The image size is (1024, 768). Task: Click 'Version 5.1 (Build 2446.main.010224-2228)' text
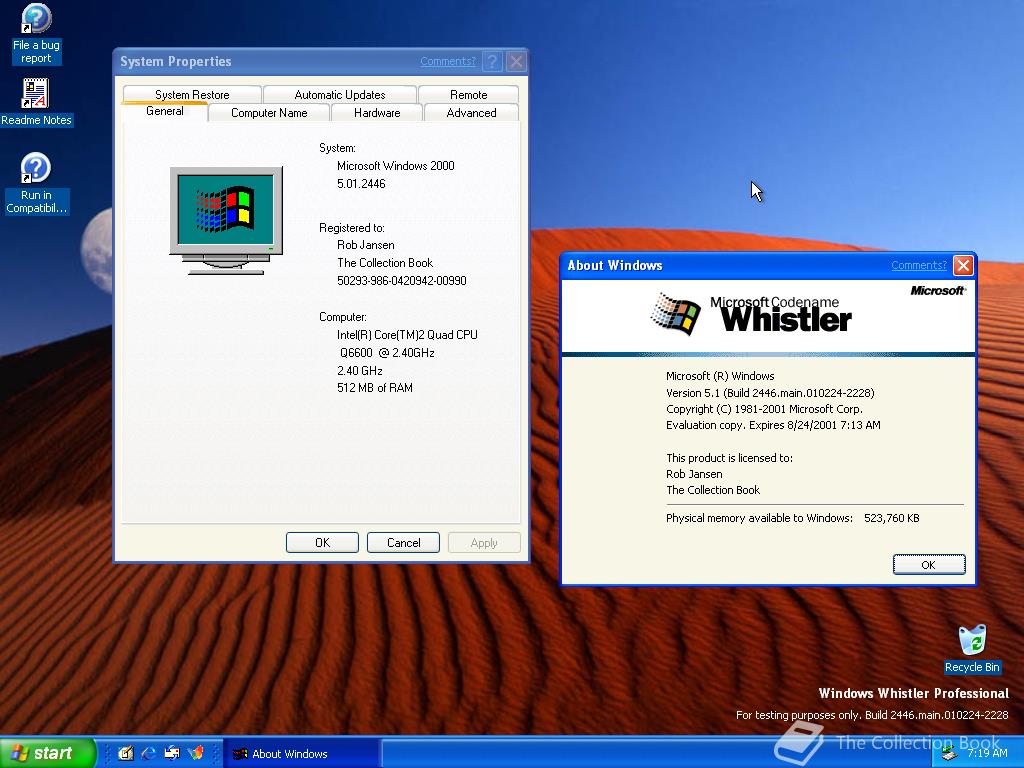770,393
